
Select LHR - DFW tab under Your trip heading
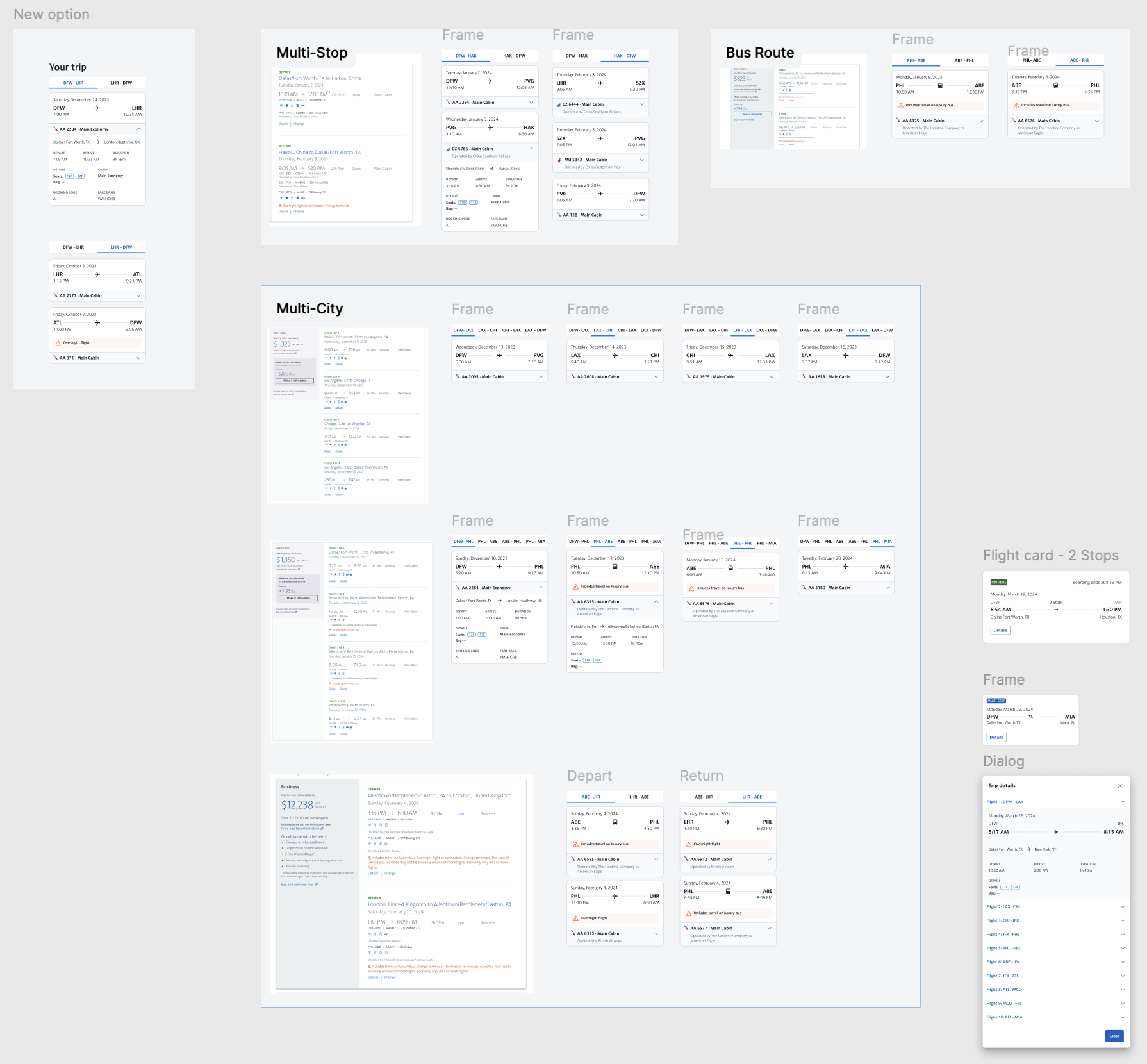click(x=122, y=83)
